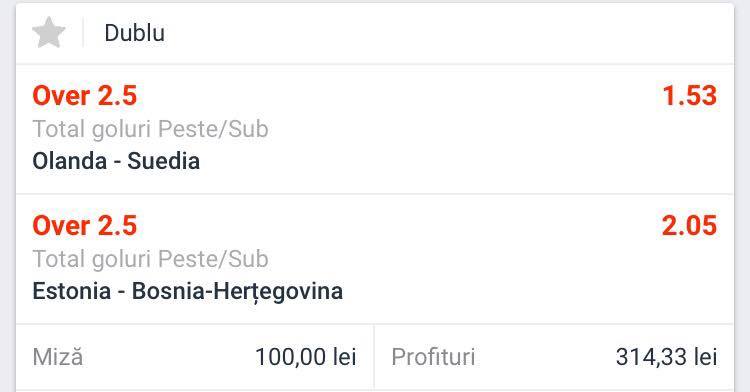The image size is (750, 392).
Task: Open the Over 2.5 pick for Olanda - Suedia
Action: pos(85,96)
